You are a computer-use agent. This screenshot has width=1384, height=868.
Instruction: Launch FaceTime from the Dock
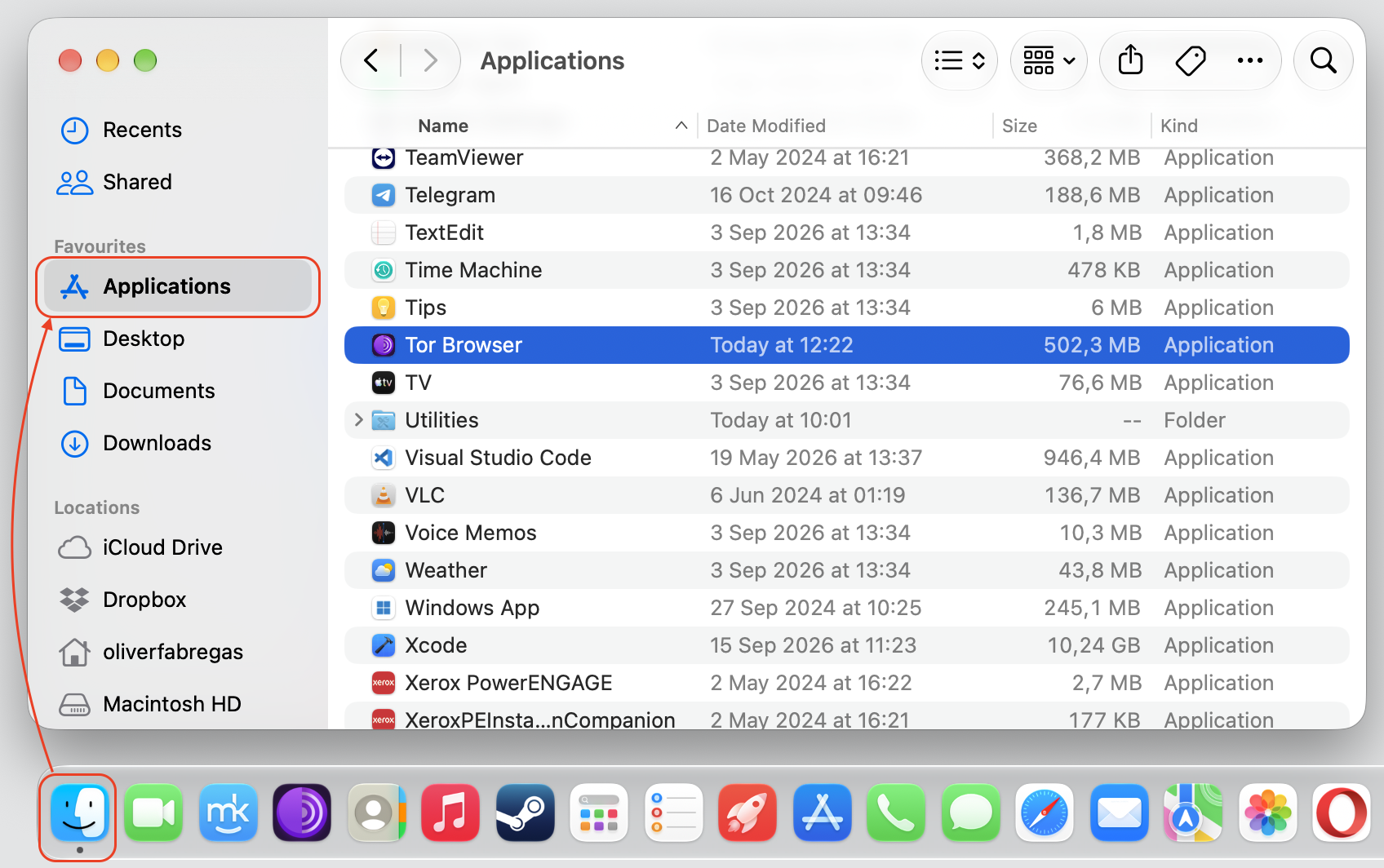pos(153,813)
